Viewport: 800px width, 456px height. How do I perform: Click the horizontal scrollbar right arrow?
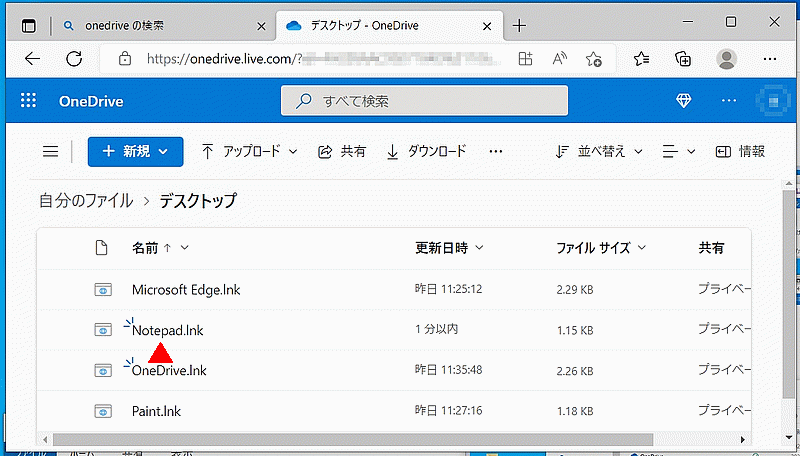click(743, 439)
